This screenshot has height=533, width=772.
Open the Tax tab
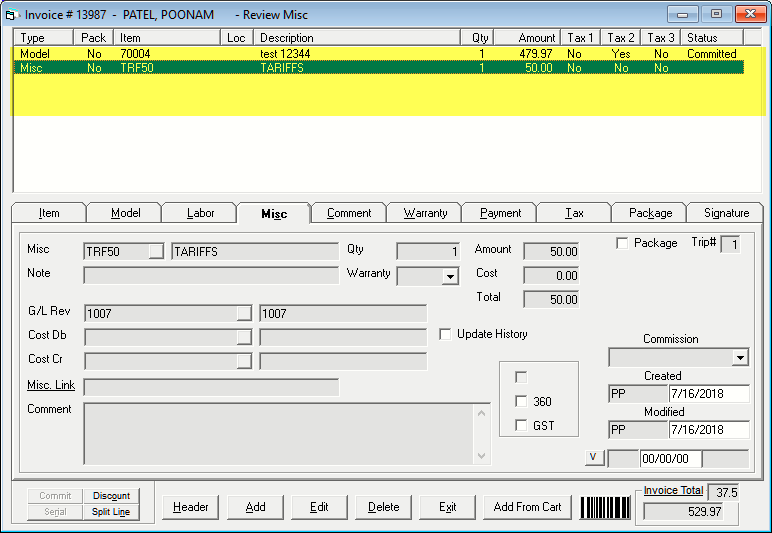[574, 213]
